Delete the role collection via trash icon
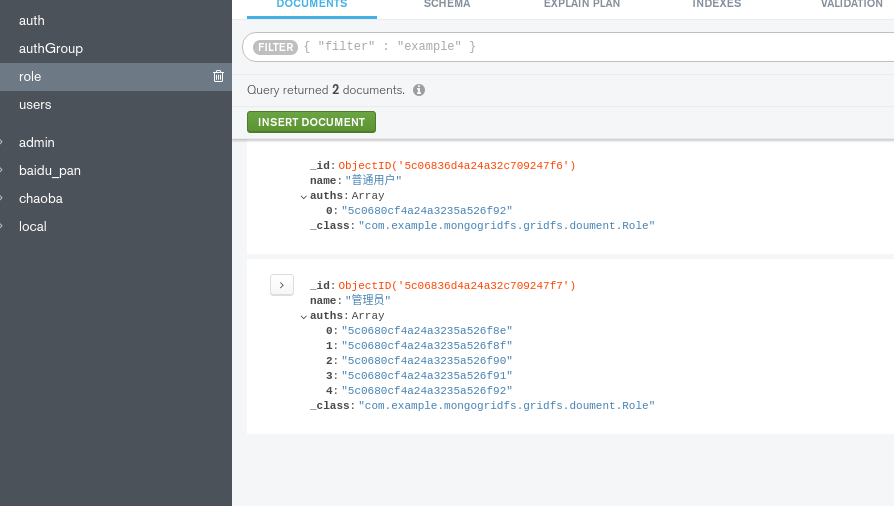This screenshot has height=506, width=894. click(x=218, y=76)
